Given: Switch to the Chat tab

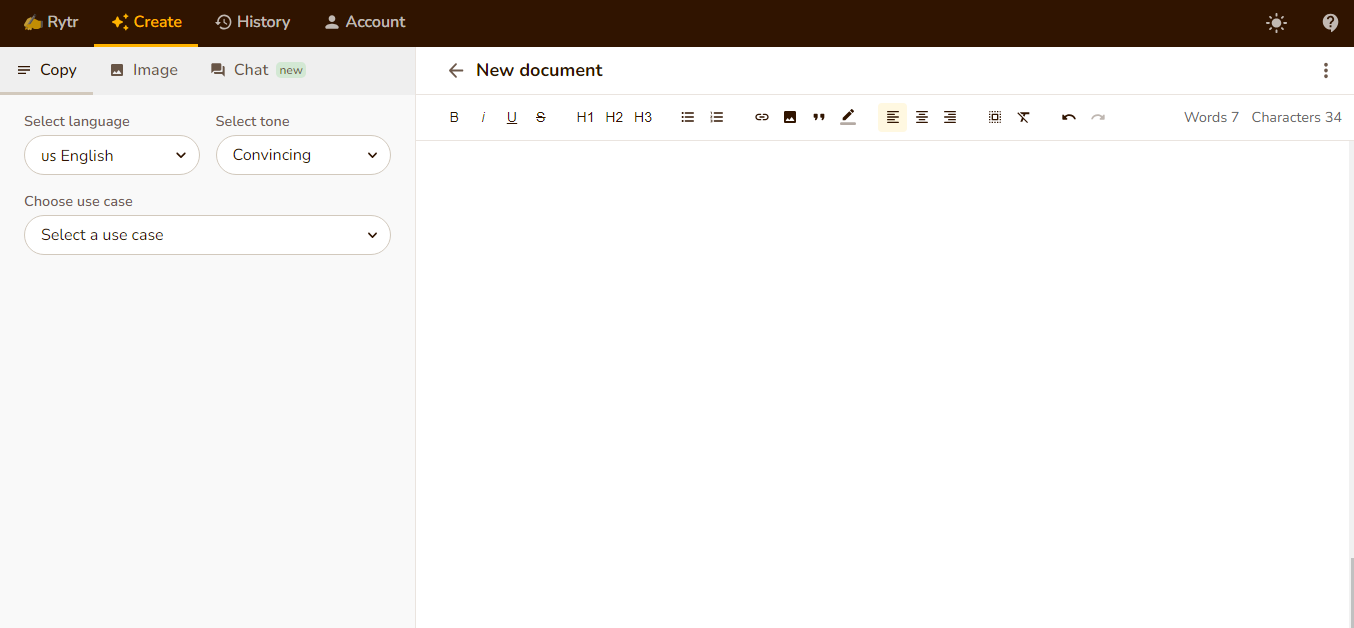Looking at the screenshot, I should (257, 70).
